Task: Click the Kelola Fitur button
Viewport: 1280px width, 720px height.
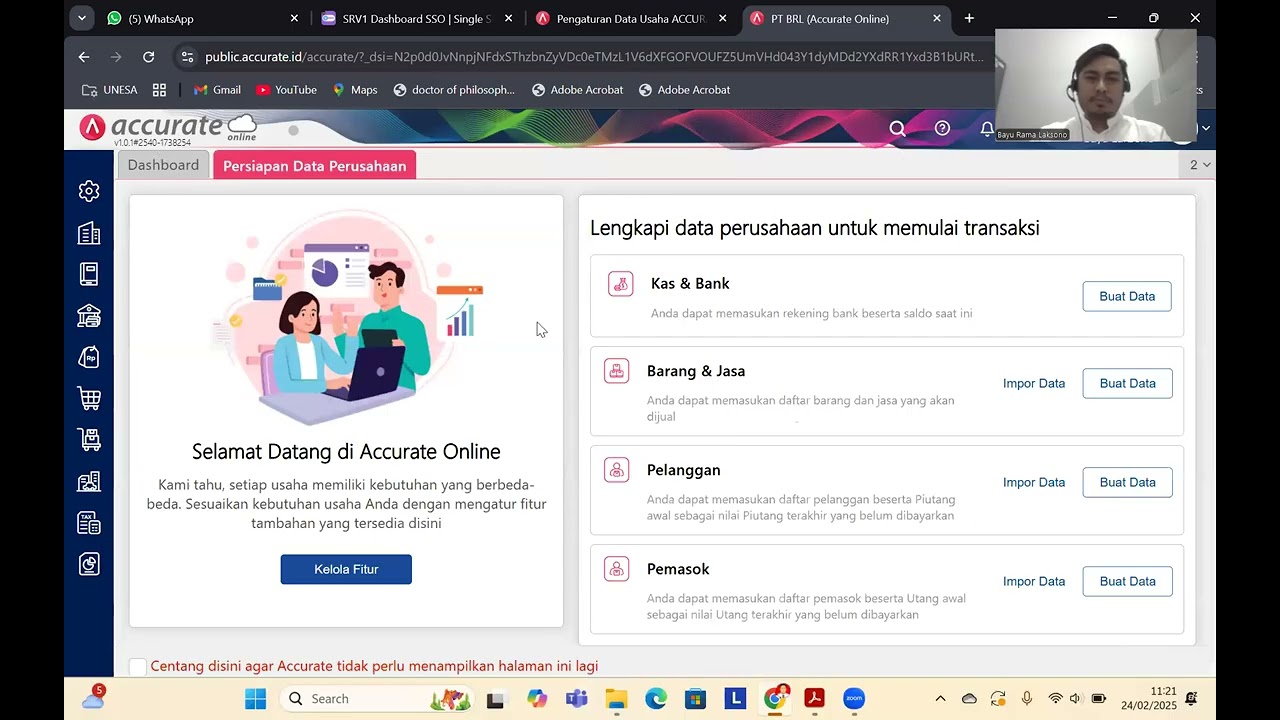Action: pos(346,569)
